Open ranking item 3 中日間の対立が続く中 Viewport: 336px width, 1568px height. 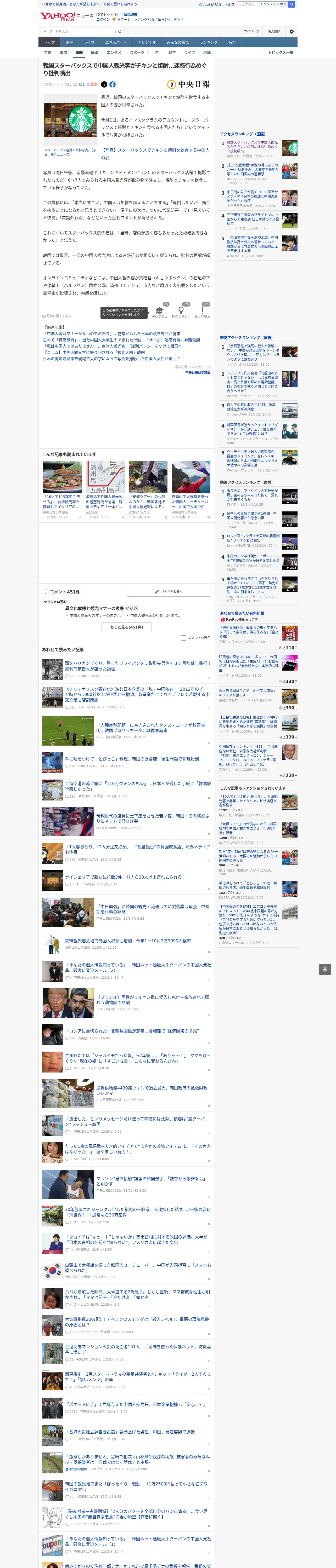(x=253, y=197)
